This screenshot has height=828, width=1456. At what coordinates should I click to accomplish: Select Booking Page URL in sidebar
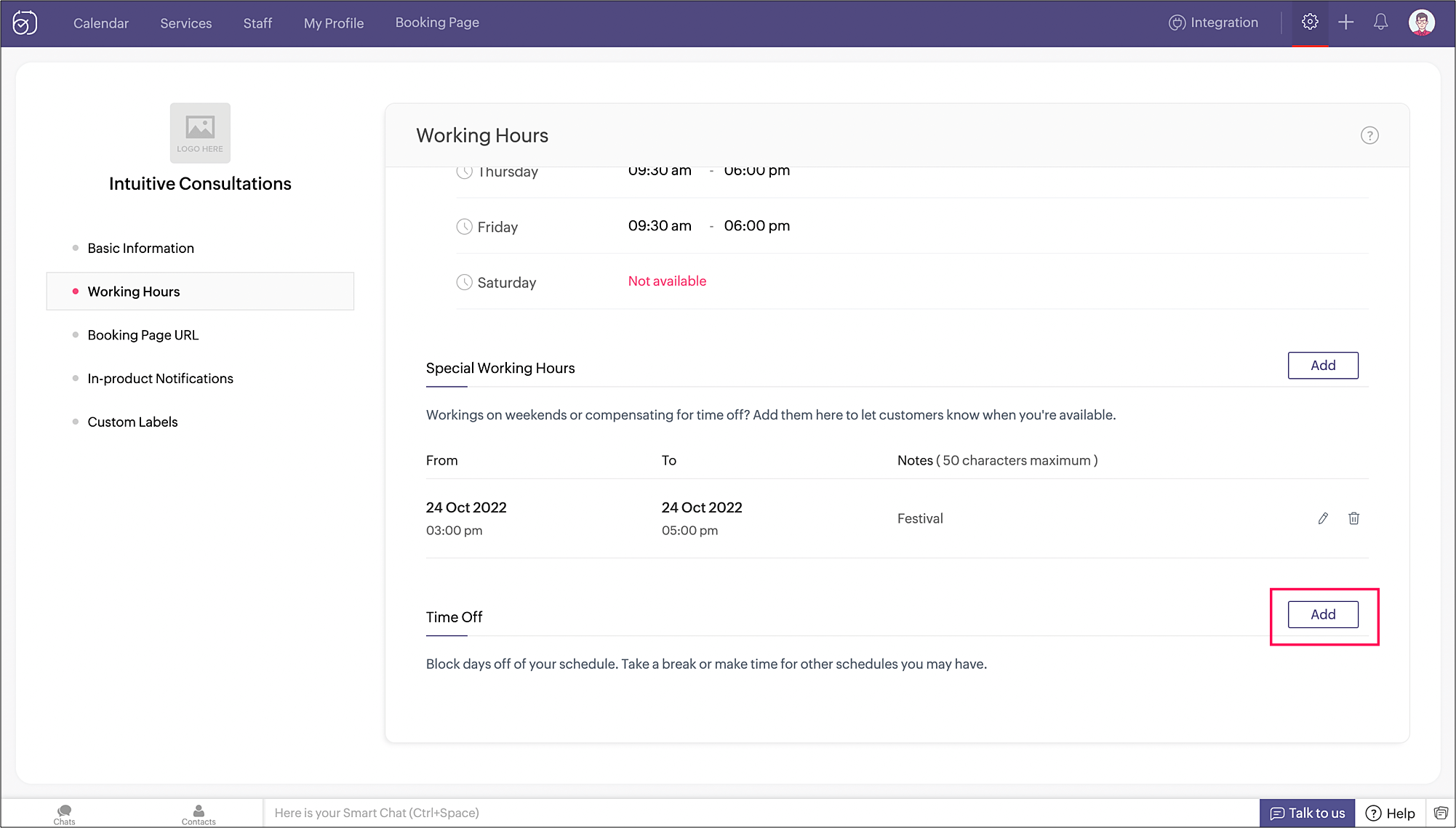143,335
